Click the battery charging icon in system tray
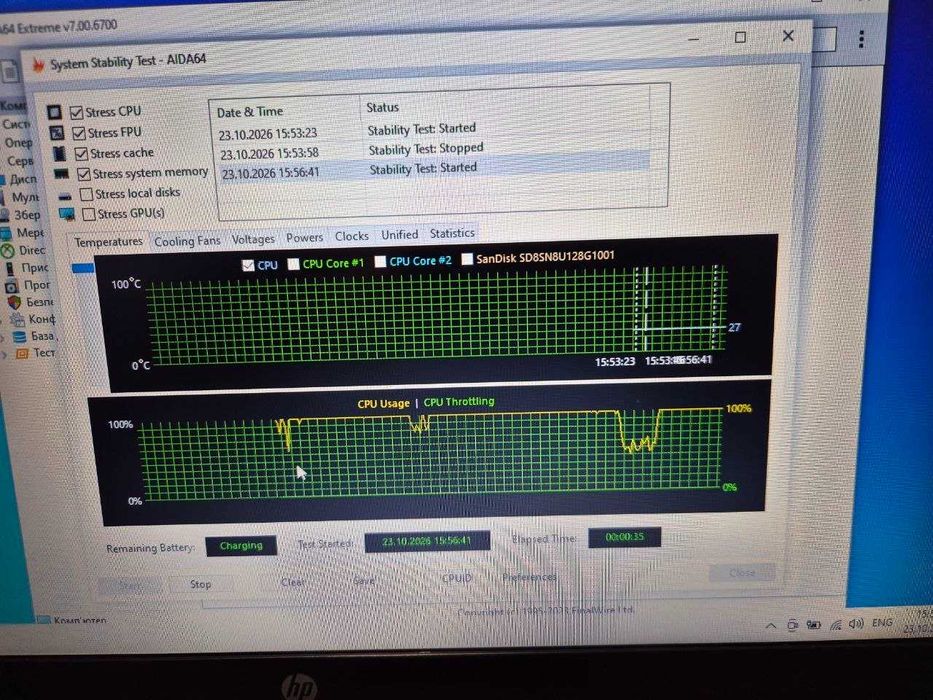Viewport: 933px width, 700px height. coord(813,624)
